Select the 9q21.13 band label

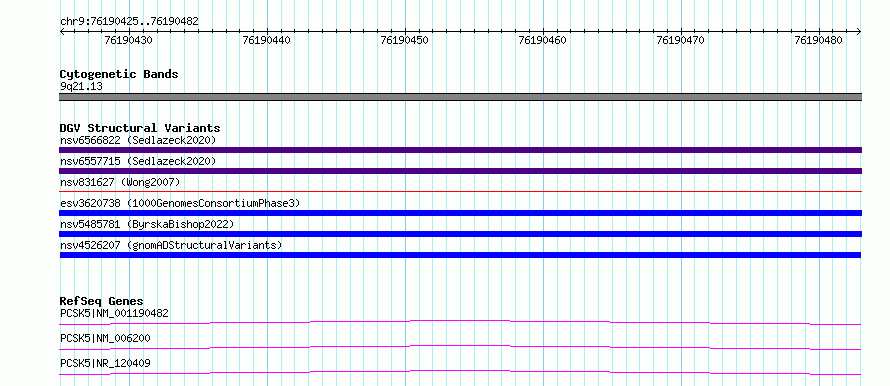[81, 87]
